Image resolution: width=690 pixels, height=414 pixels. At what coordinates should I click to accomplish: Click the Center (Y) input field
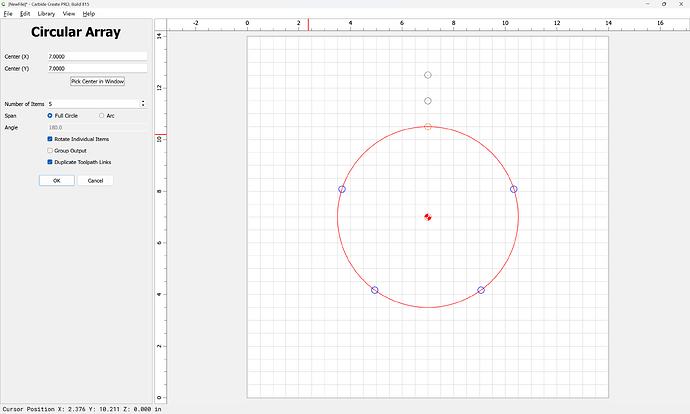97,68
